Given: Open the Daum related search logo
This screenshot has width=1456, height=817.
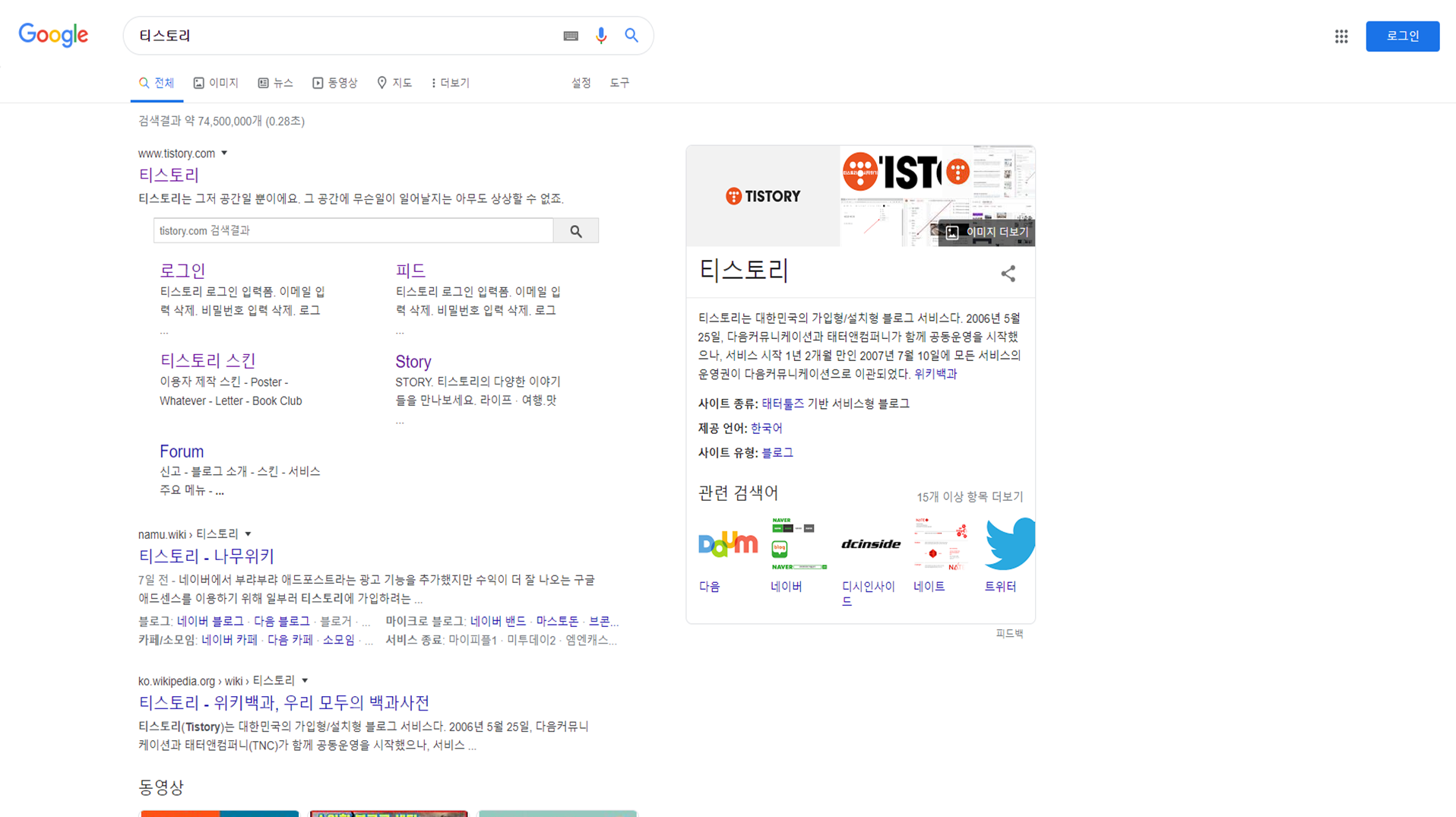Looking at the screenshot, I should coord(728,544).
